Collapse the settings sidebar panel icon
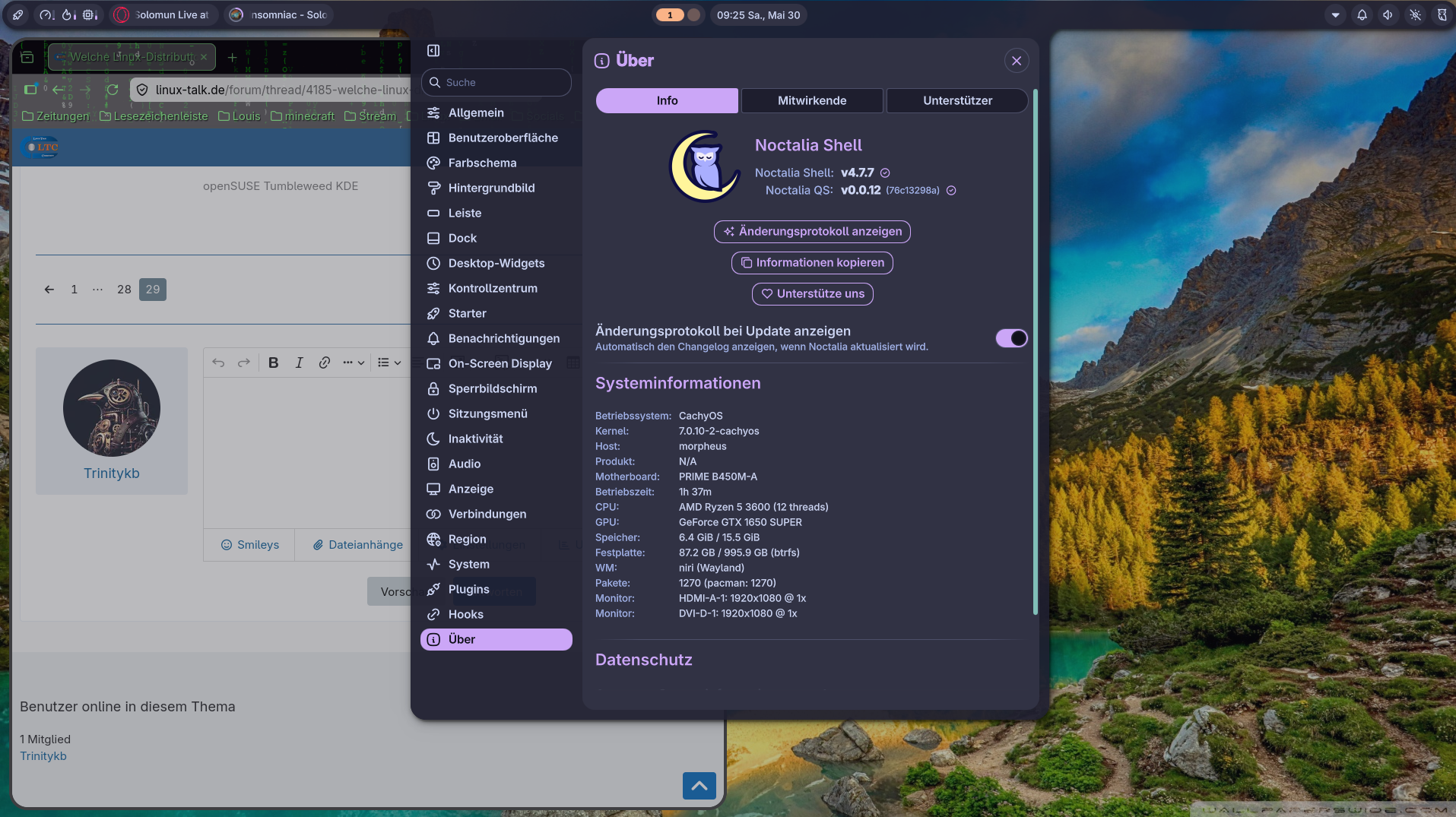1456x817 pixels. tap(433, 50)
